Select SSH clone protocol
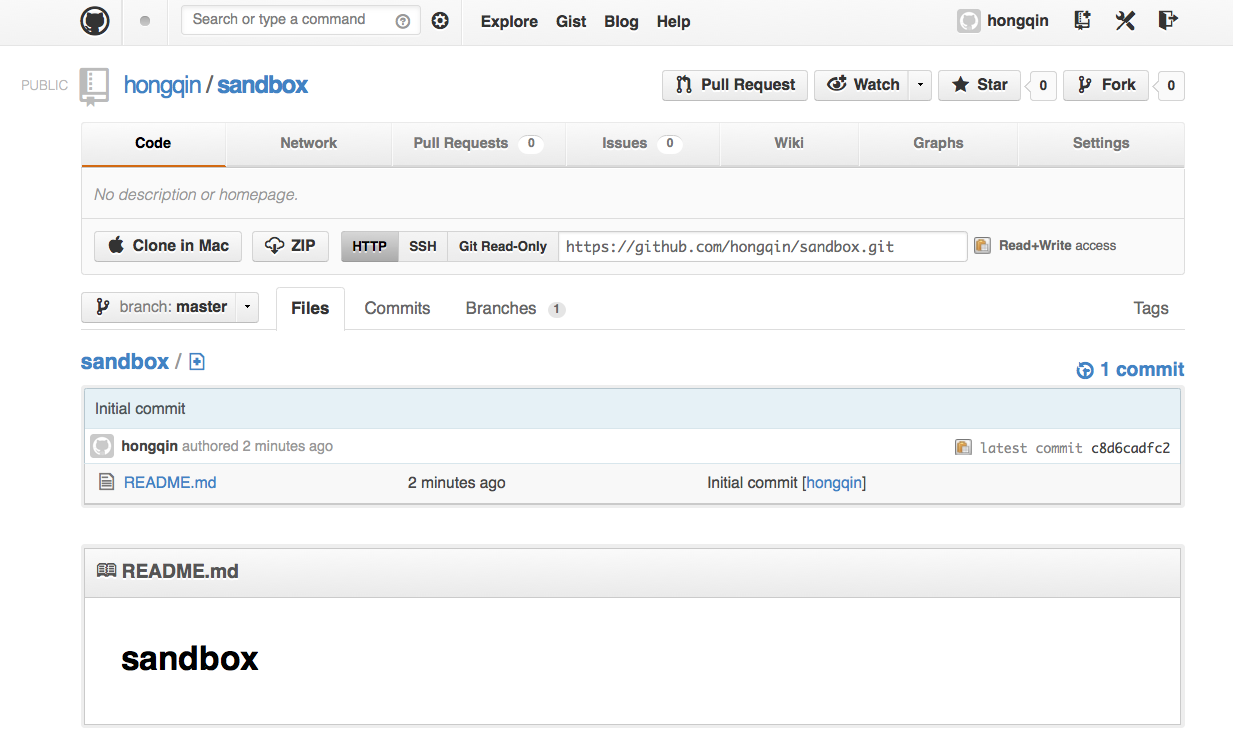1233x754 pixels. coord(423,246)
